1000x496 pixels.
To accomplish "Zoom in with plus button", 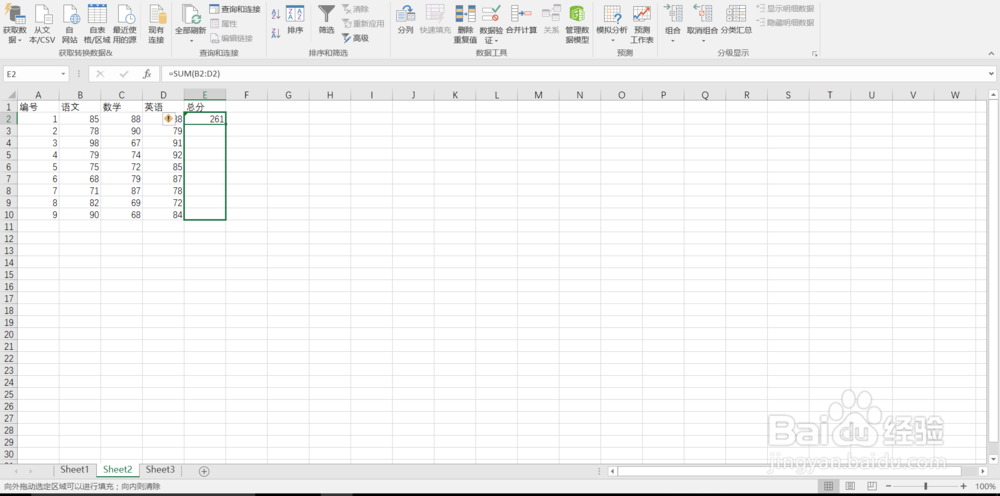I will click(x=964, y=486).
